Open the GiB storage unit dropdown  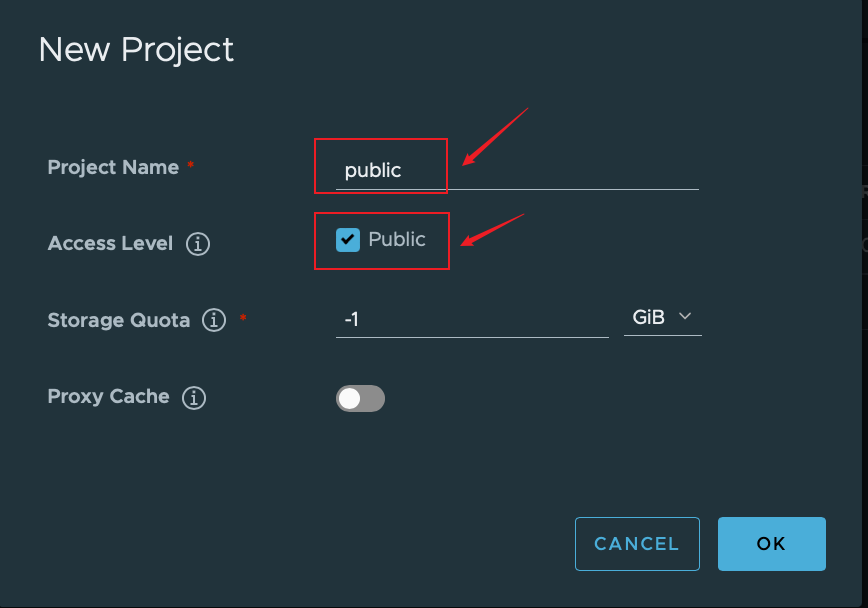pyautogui.click(x=662, y=317)
